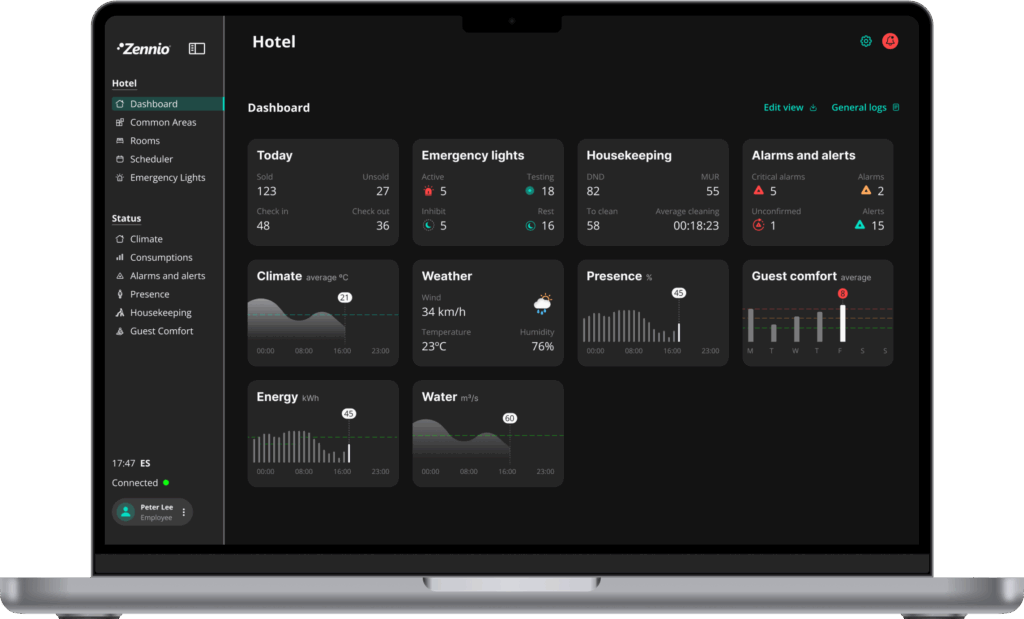Click the ES language selector
This screenshot has width=1024, height=619.
click(x=145, y=464)
